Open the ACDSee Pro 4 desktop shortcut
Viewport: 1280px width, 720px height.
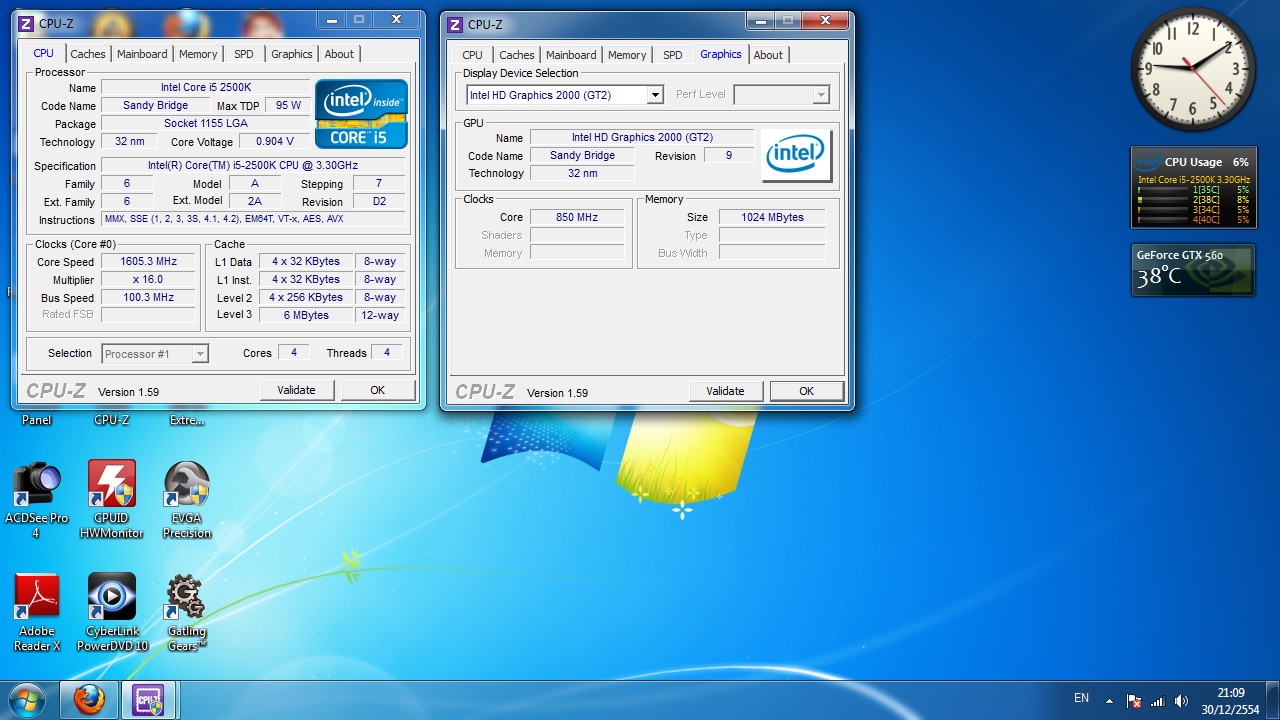37,499
